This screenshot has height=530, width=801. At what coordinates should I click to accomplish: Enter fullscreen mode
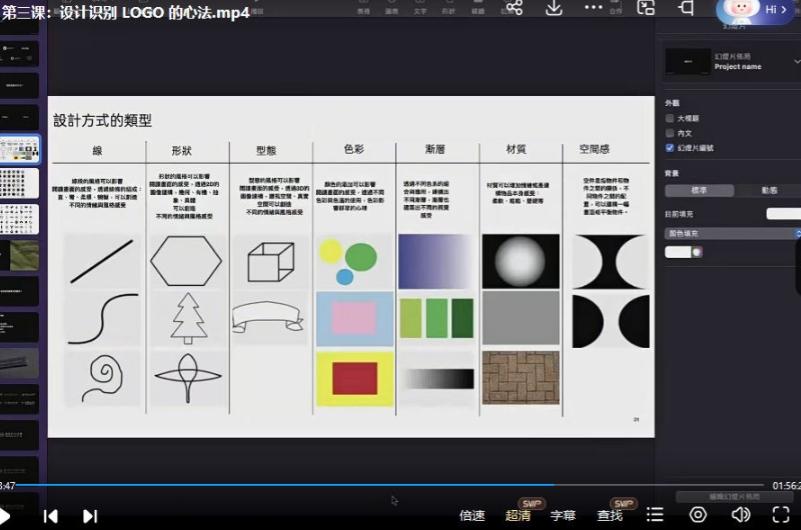[x=781, y=515]
